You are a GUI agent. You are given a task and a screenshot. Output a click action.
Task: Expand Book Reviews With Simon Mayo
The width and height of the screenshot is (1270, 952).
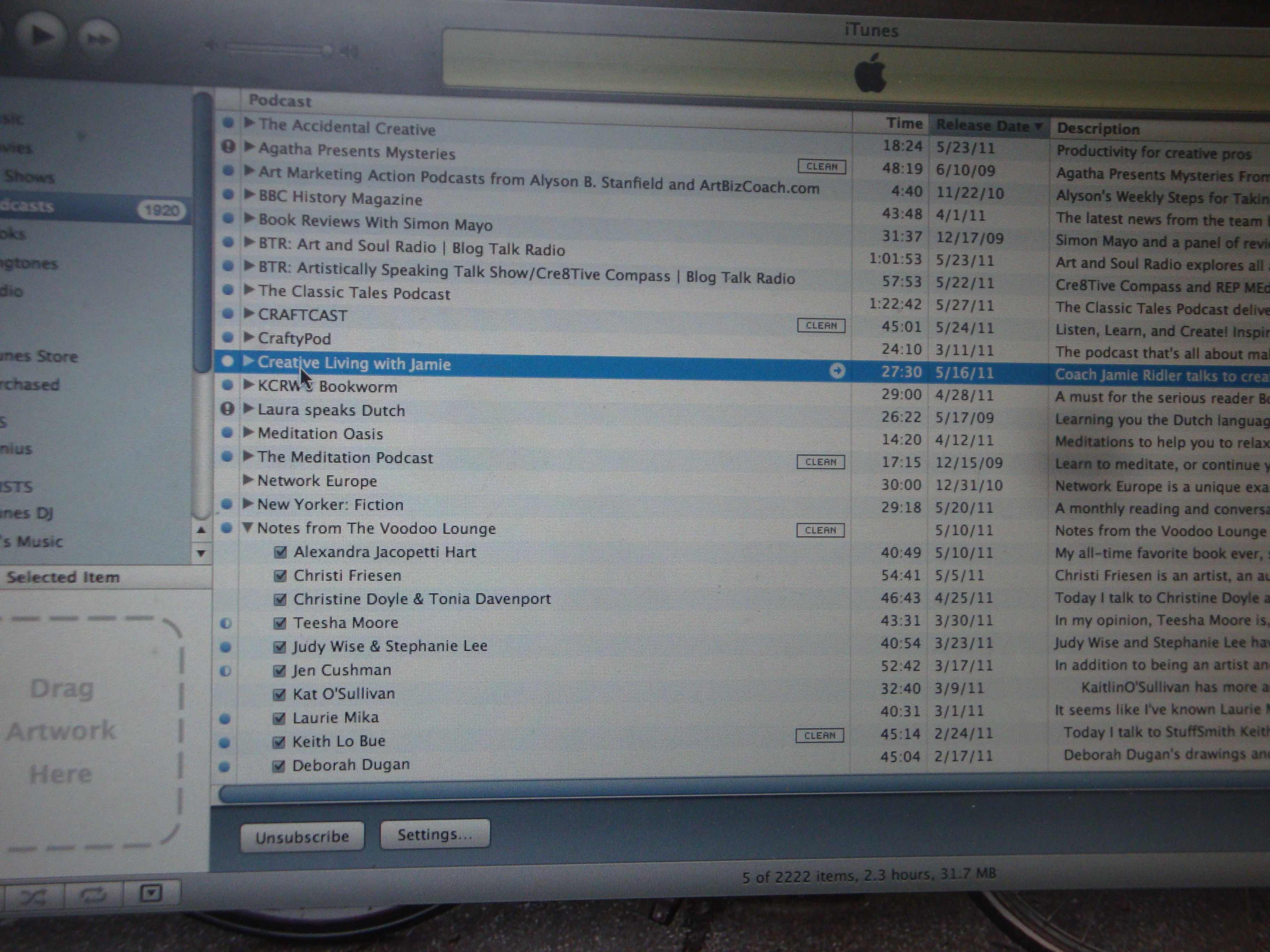click(249, 217)
